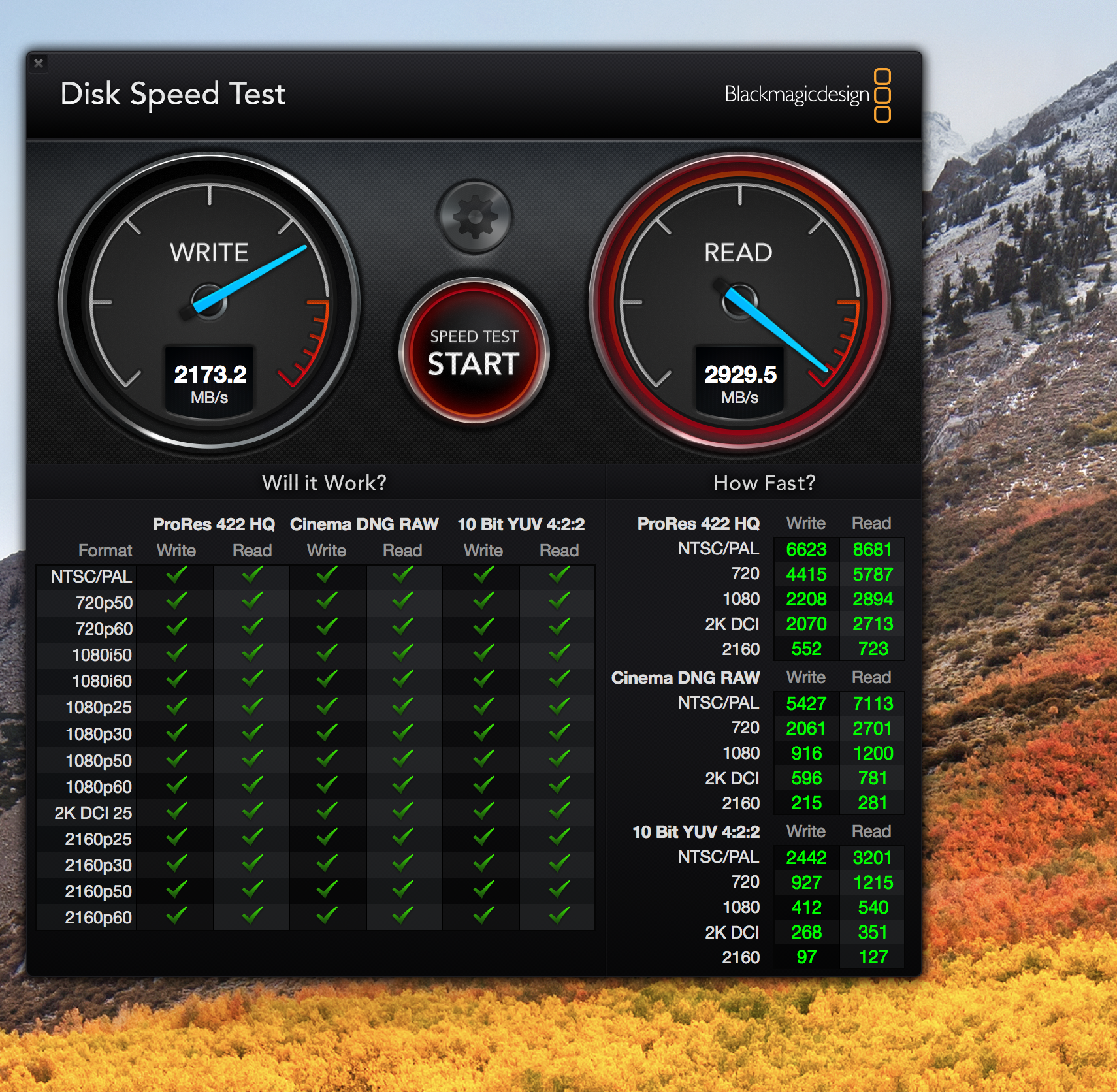Click the ProRes 422 HQ column header
The height and width of the screenshot is (1092, 1117).
click(x=214, y=524)
